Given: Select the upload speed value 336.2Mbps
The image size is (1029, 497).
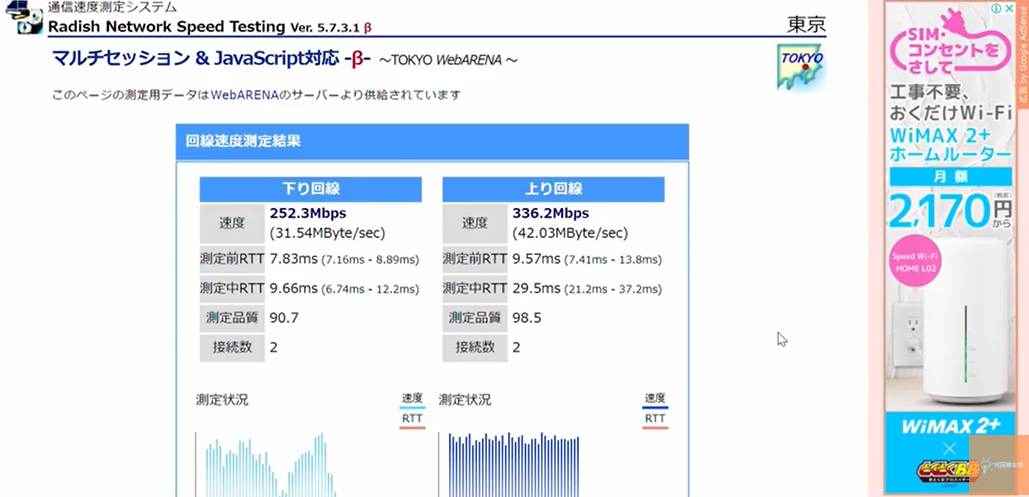Looking at the screenshot, I should coord(551,213).
